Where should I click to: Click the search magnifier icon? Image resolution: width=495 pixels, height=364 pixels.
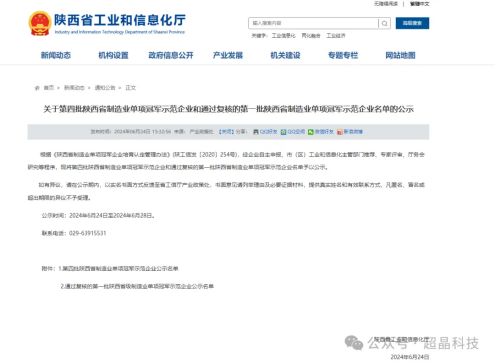[x=385, y=23]
